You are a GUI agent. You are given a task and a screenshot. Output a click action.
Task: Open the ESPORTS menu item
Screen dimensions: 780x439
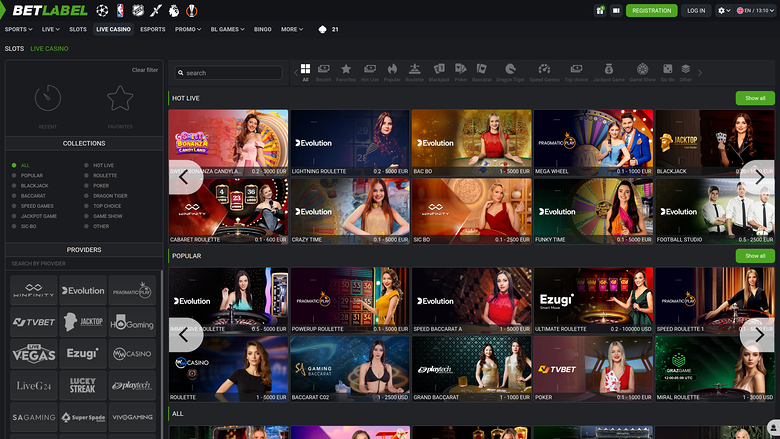point(153,29)
